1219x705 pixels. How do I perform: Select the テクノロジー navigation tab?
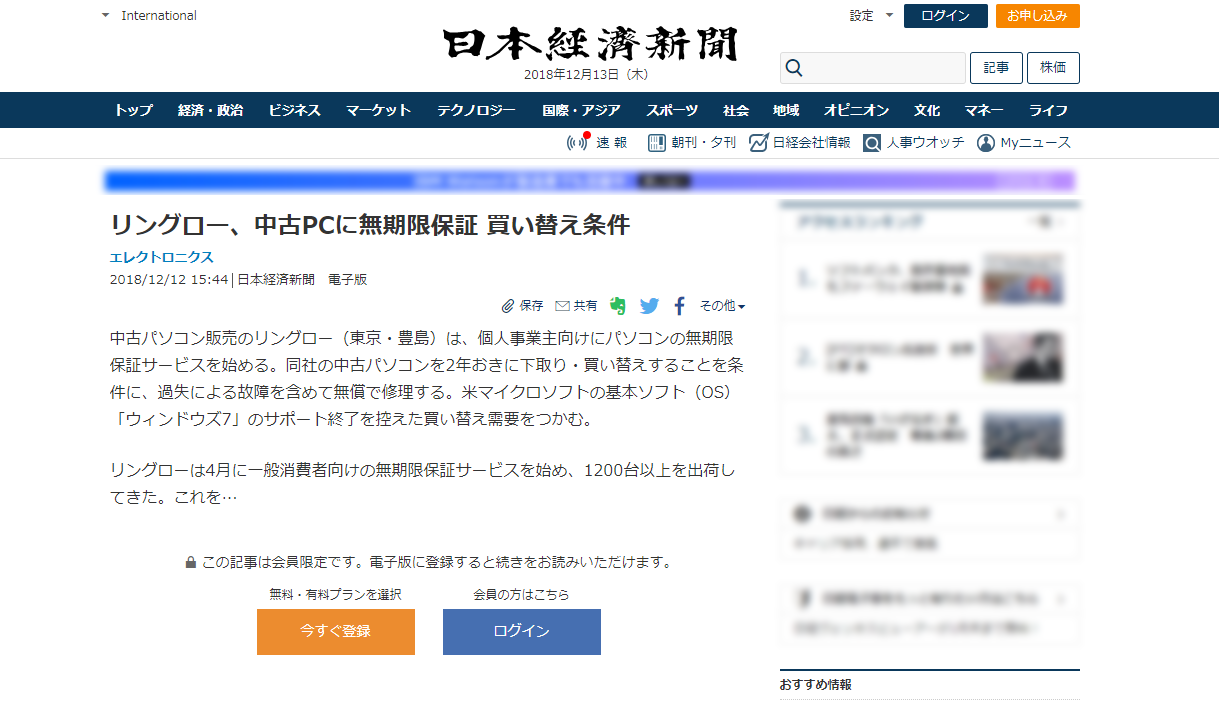point(476,110)
